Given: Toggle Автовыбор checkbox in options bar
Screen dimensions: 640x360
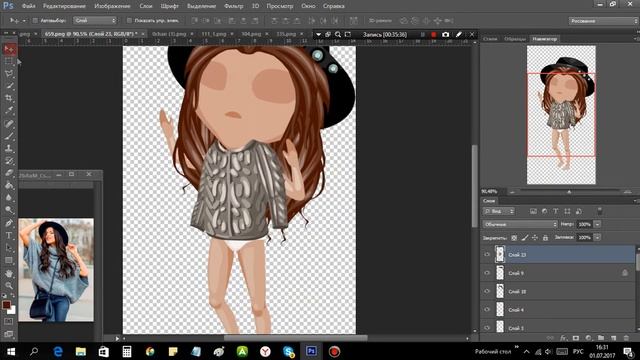Looking at the screenshot, I should pos(35,20).
